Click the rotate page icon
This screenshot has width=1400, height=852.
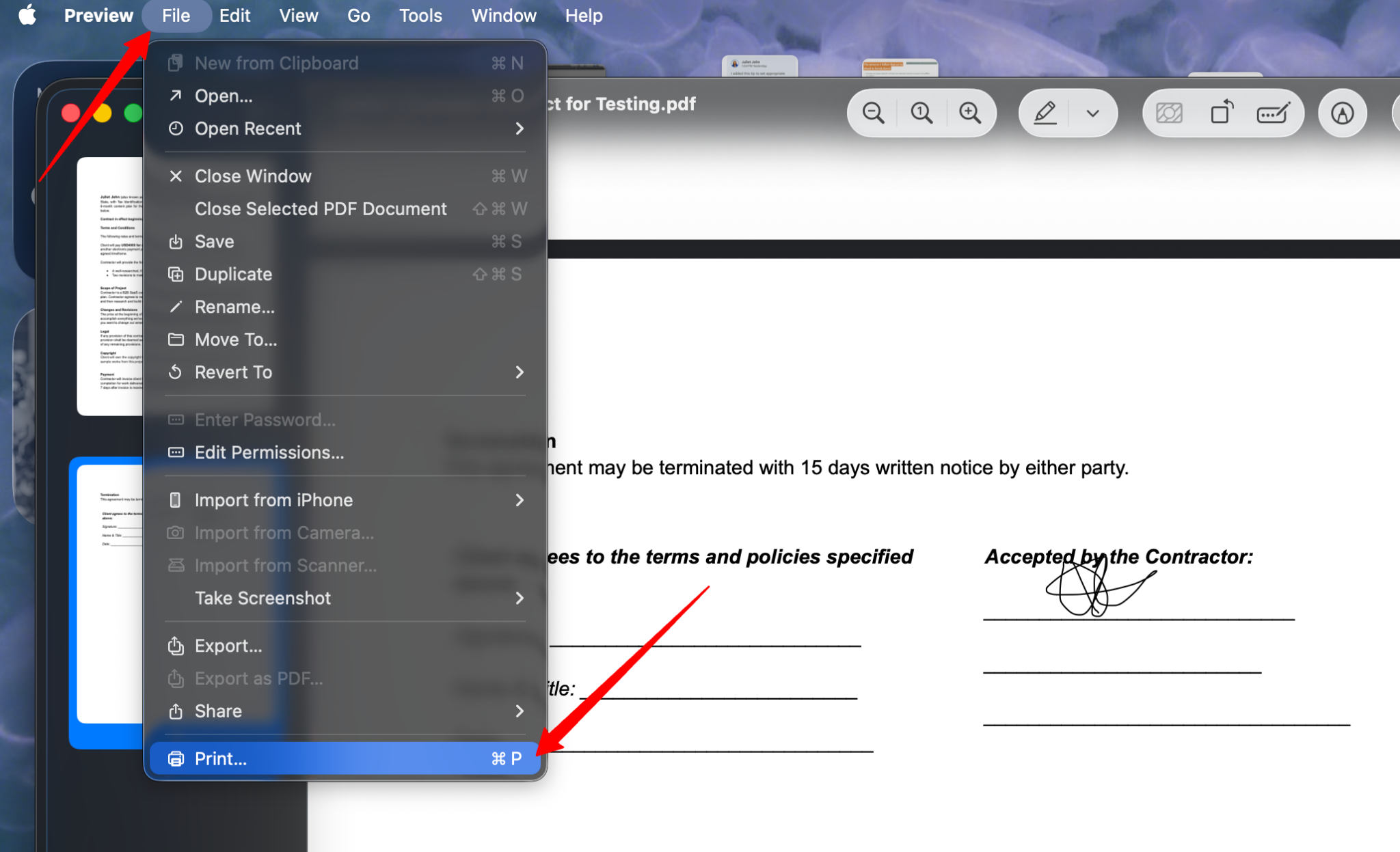coord(1222,112)
